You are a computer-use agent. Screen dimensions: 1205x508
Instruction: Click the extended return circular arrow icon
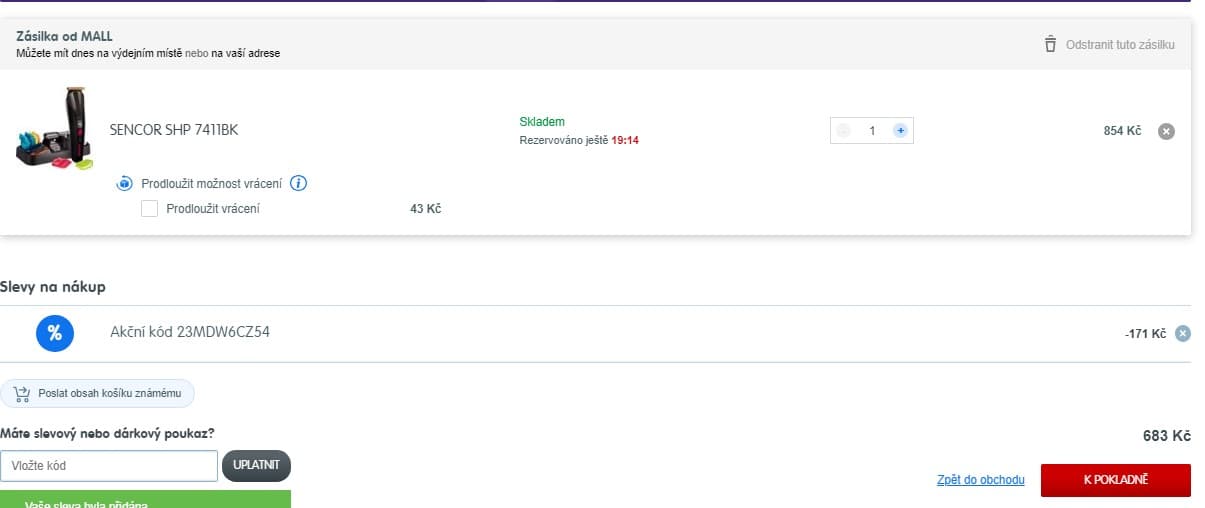point(124,183)
